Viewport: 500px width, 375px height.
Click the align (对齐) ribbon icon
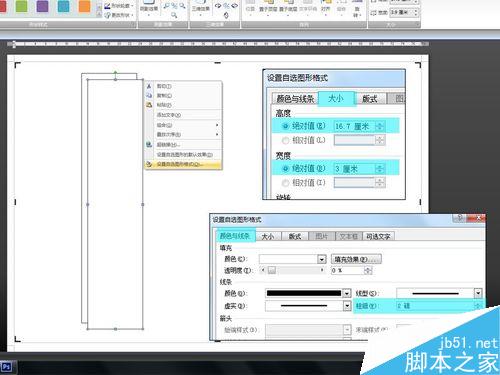pos(325,7)
